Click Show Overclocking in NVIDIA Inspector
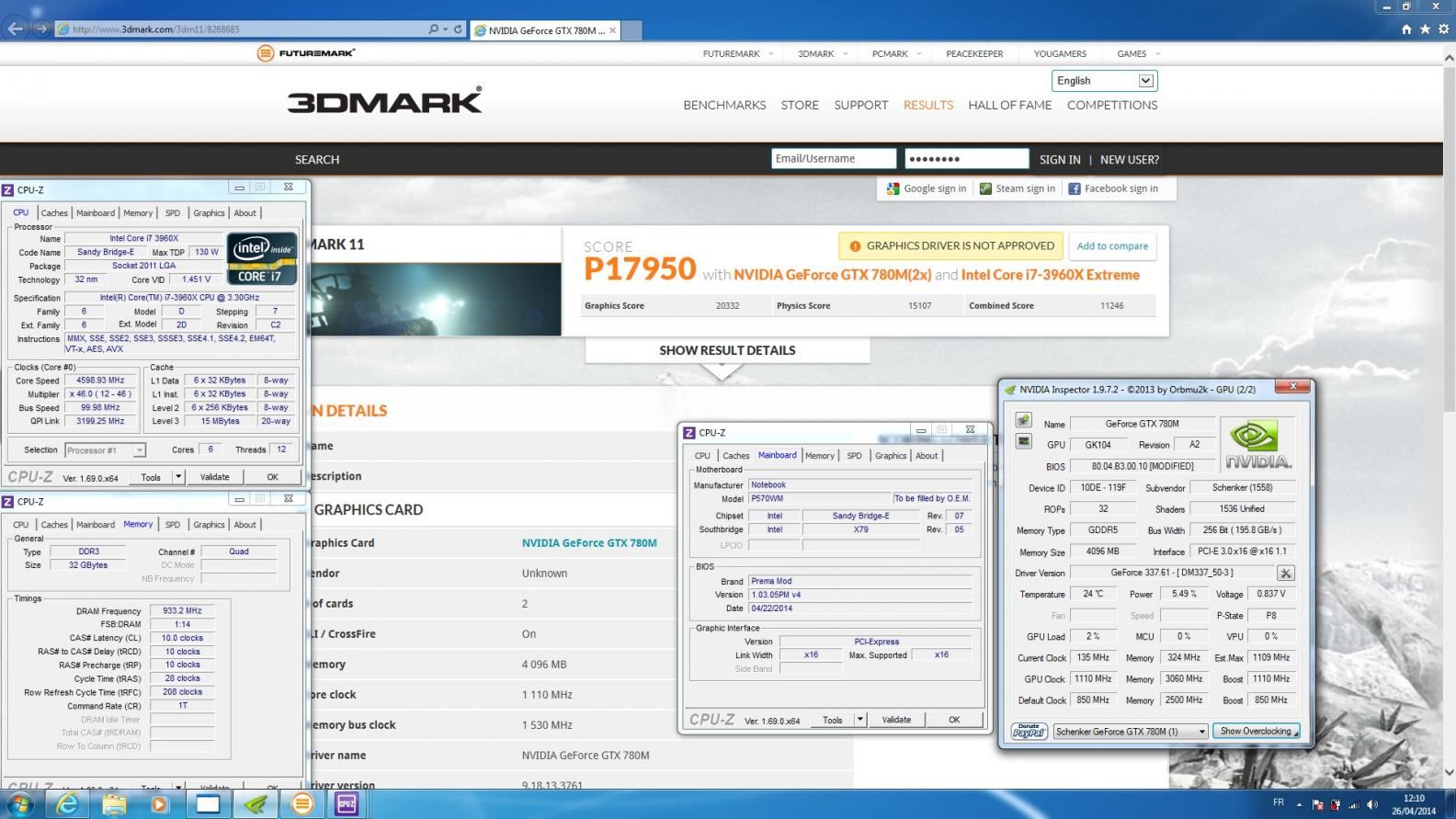 click(x=1256, y=732)
